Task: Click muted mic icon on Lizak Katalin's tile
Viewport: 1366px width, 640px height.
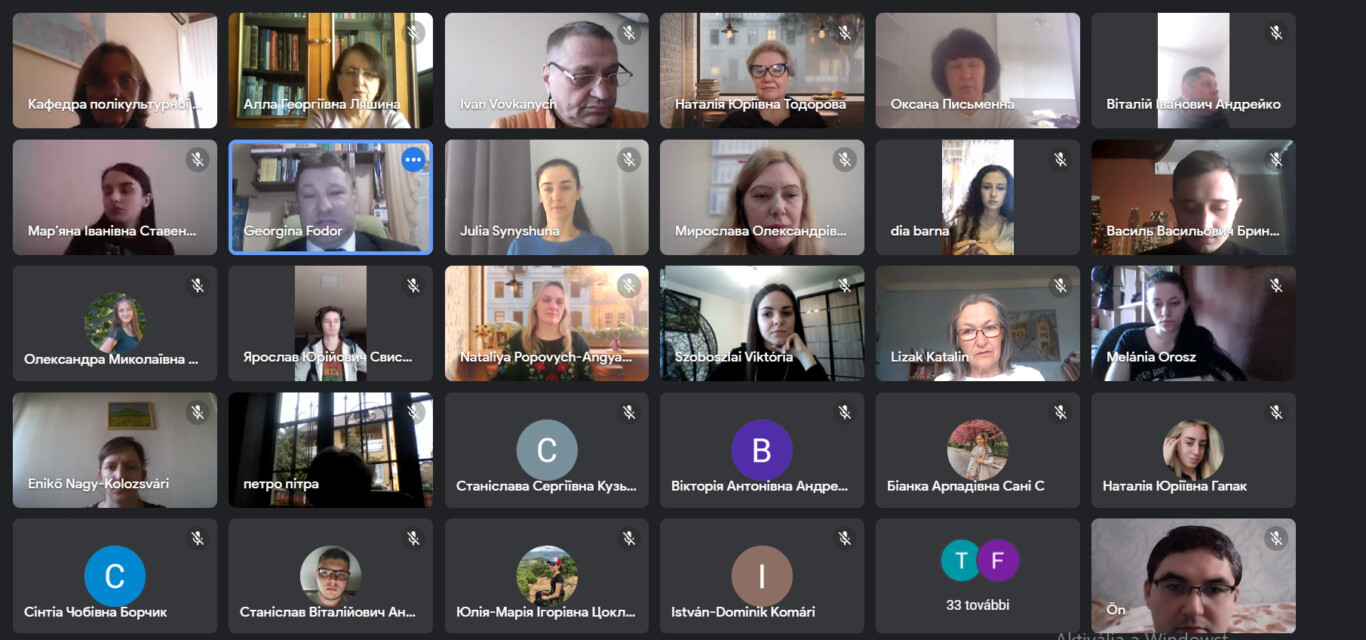Action: [x=1061, y=286]
